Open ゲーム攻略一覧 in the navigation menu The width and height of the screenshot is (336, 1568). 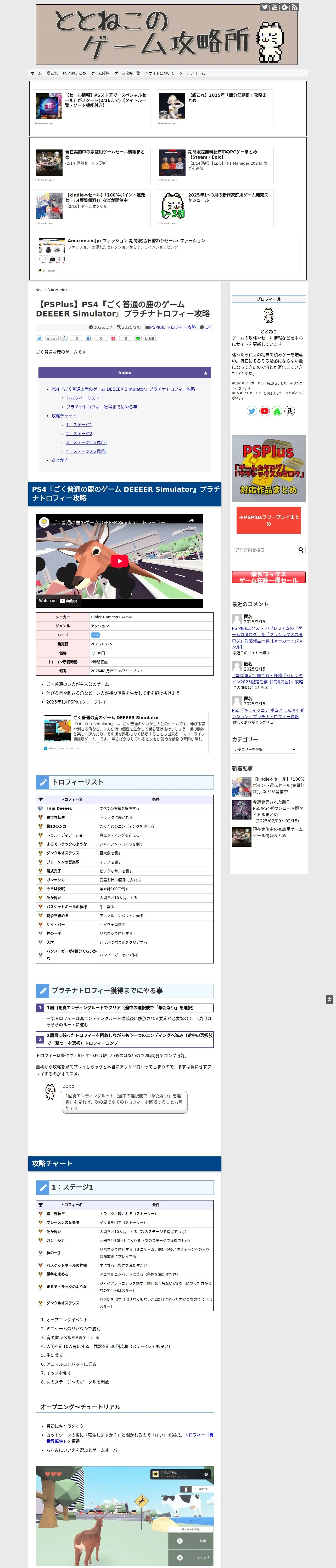[127, 73]
